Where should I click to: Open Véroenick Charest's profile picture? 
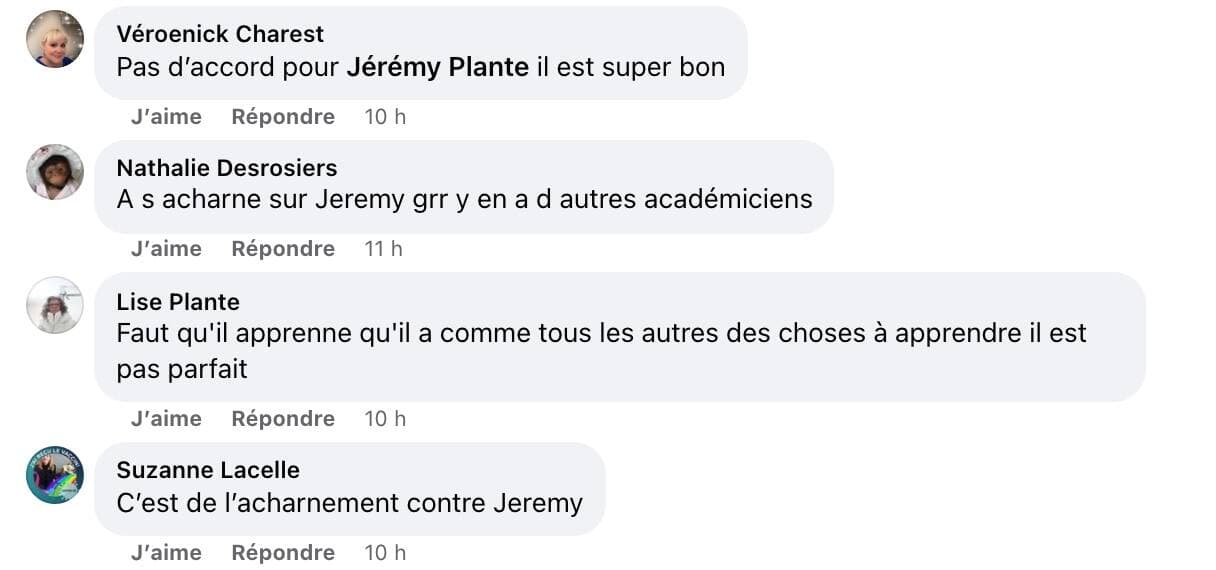click(x=55, y=39)
